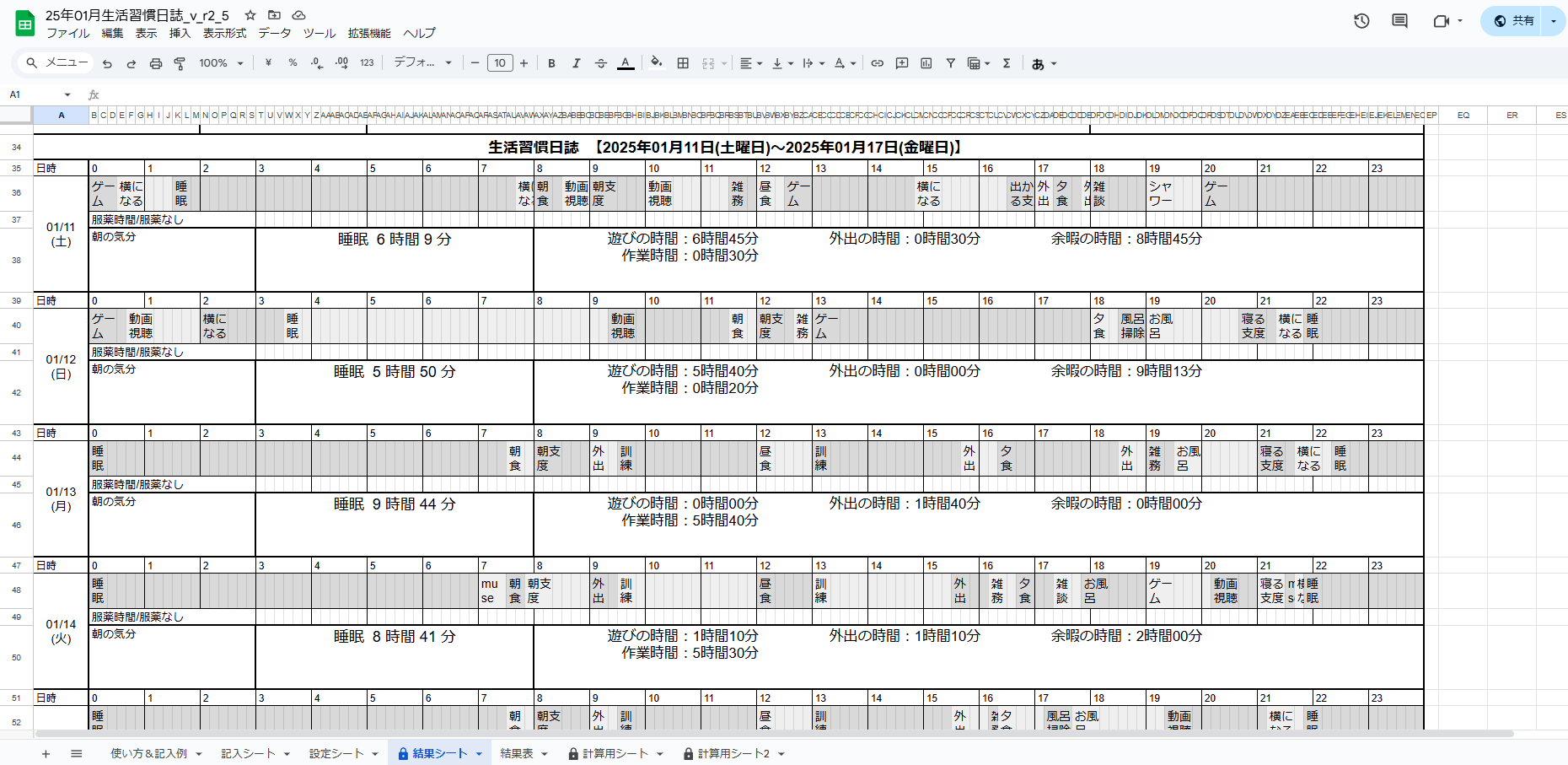Select column A header
The width and height of the screenshot is (1568, 765).
click(x=61, y=116)
